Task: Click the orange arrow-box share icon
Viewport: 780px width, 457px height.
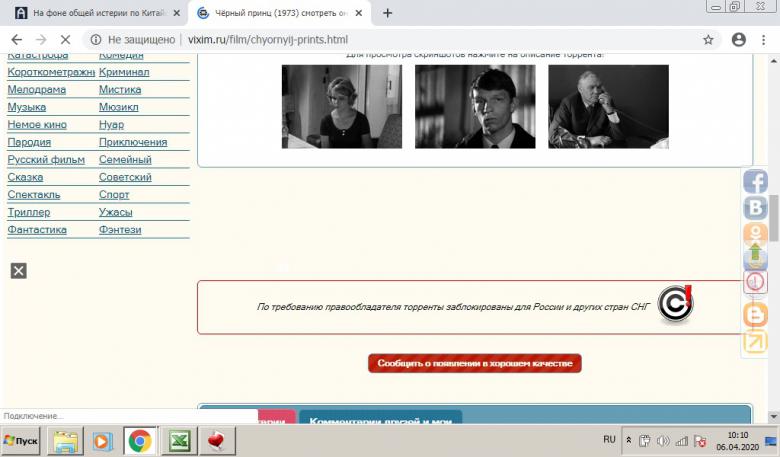Action: pyautogui.click(x=755, y=341)
